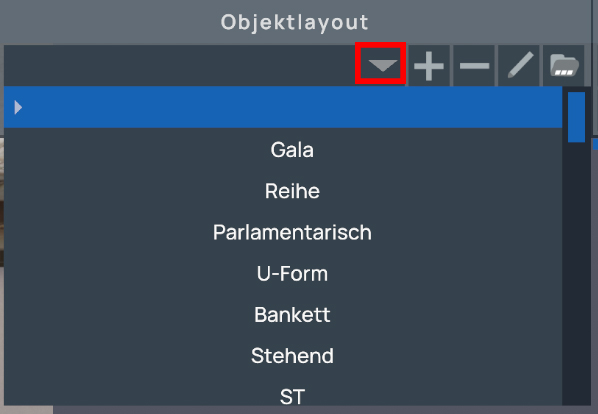Remove the layout using the minus icon
Image resolution: width=598 pixels, height=414 pixels.
pos(474,66)
